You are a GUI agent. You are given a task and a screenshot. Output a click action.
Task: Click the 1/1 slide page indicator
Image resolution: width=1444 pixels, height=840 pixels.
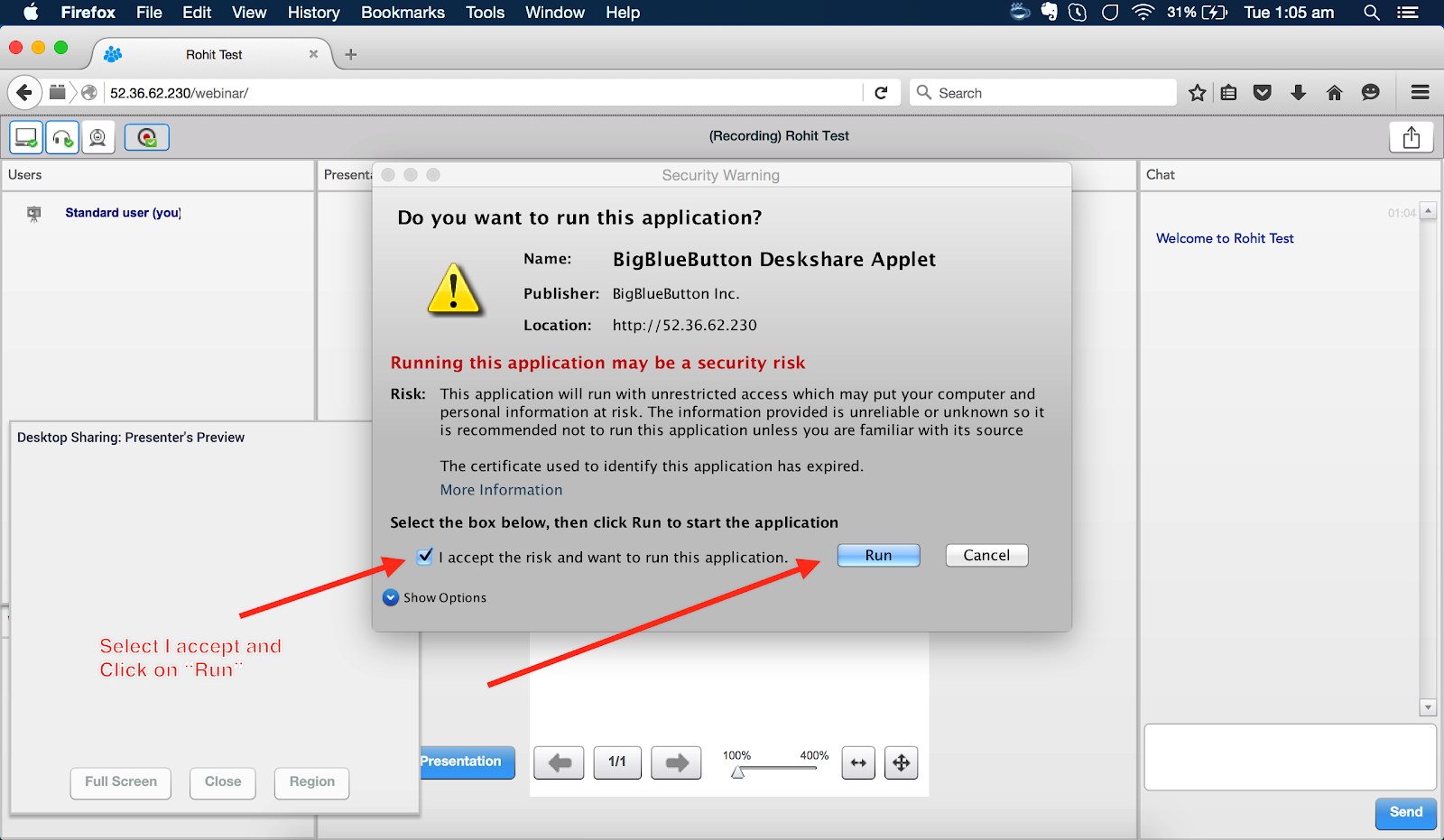[617, 762]
